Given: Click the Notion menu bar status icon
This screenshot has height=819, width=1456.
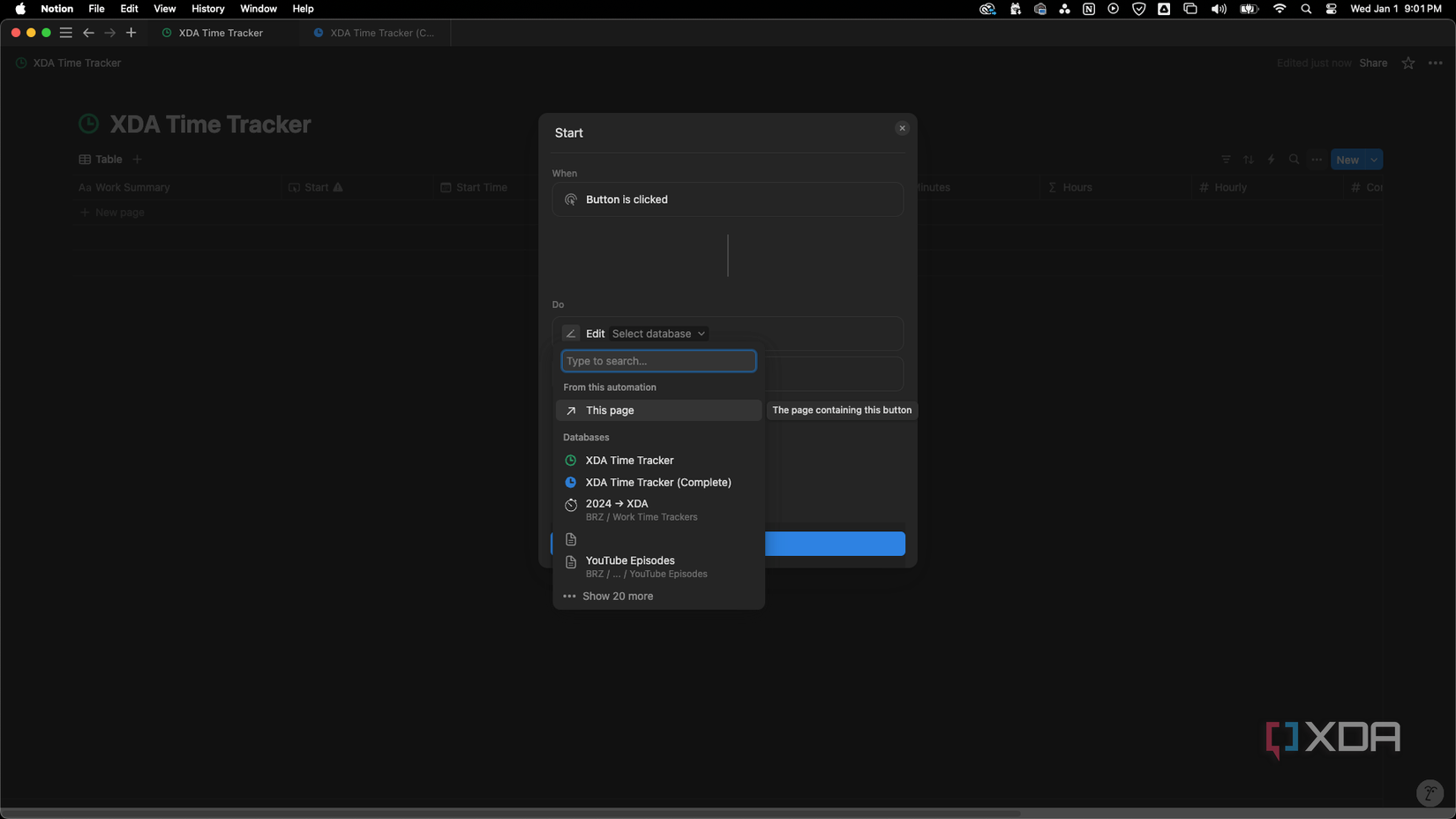Looking at the screenshot, I should 1088,9.
